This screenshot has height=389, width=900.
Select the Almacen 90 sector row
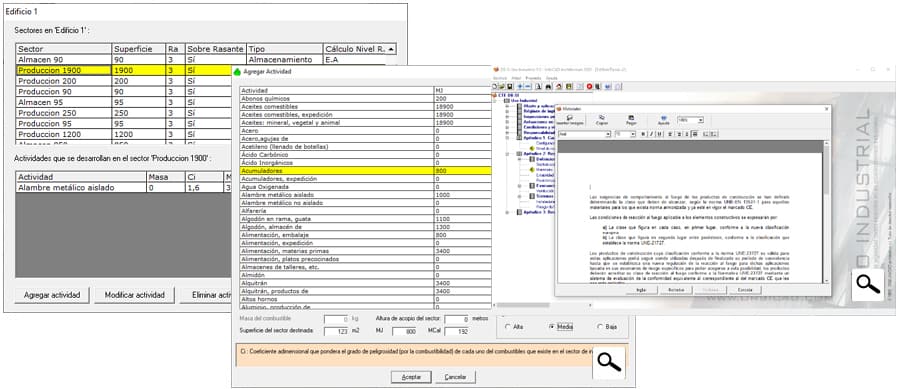click(206, 60)
